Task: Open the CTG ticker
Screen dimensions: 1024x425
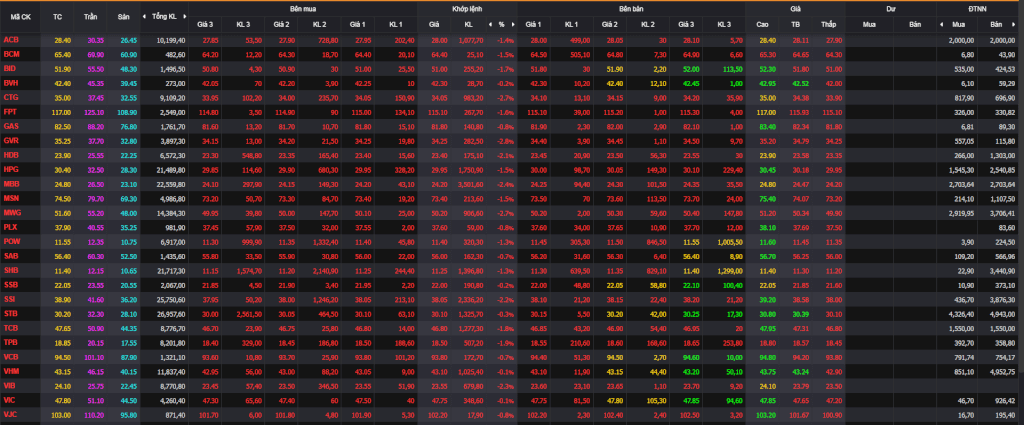Action: click(x=10, y=97)
